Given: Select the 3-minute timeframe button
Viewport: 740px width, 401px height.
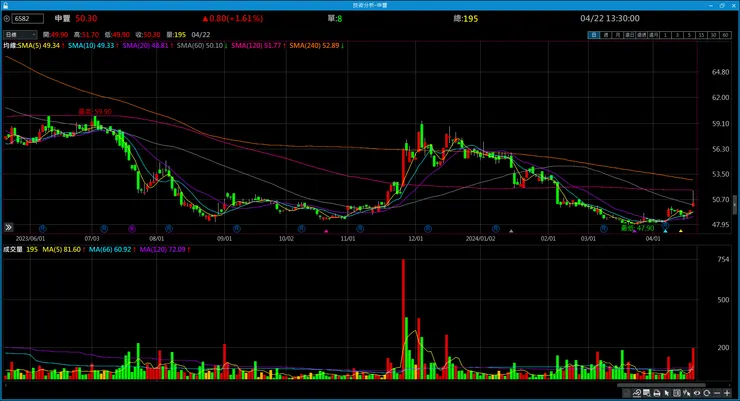Looking at the screenshot, I should tap(677, 35).
